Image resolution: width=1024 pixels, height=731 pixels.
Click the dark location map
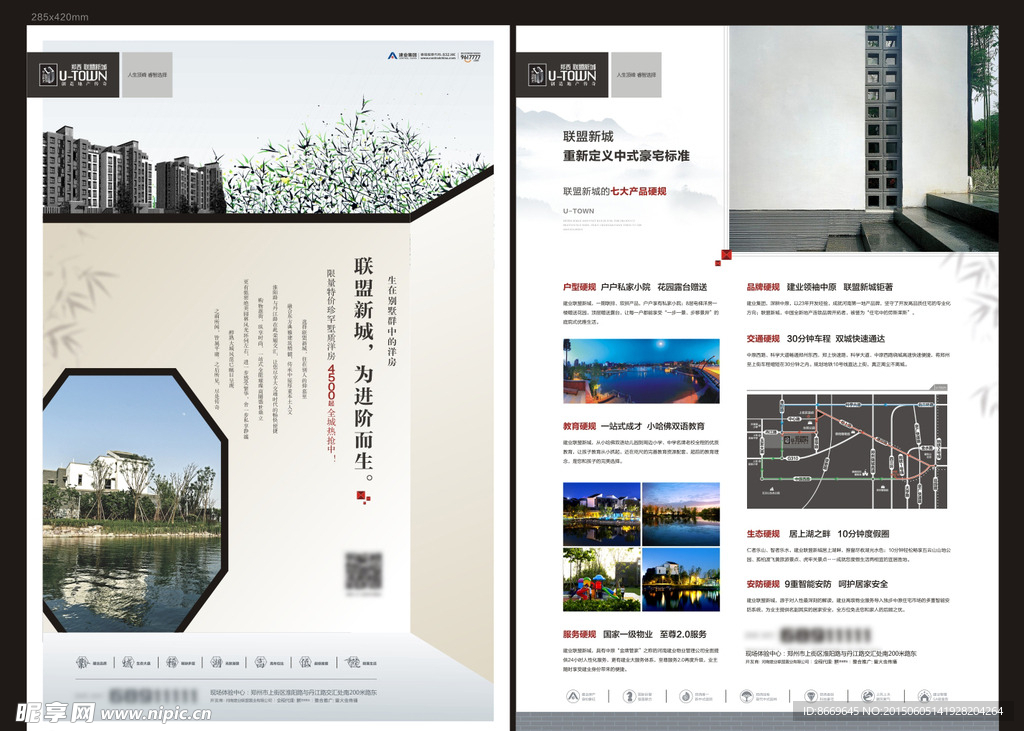click(847, 451)
